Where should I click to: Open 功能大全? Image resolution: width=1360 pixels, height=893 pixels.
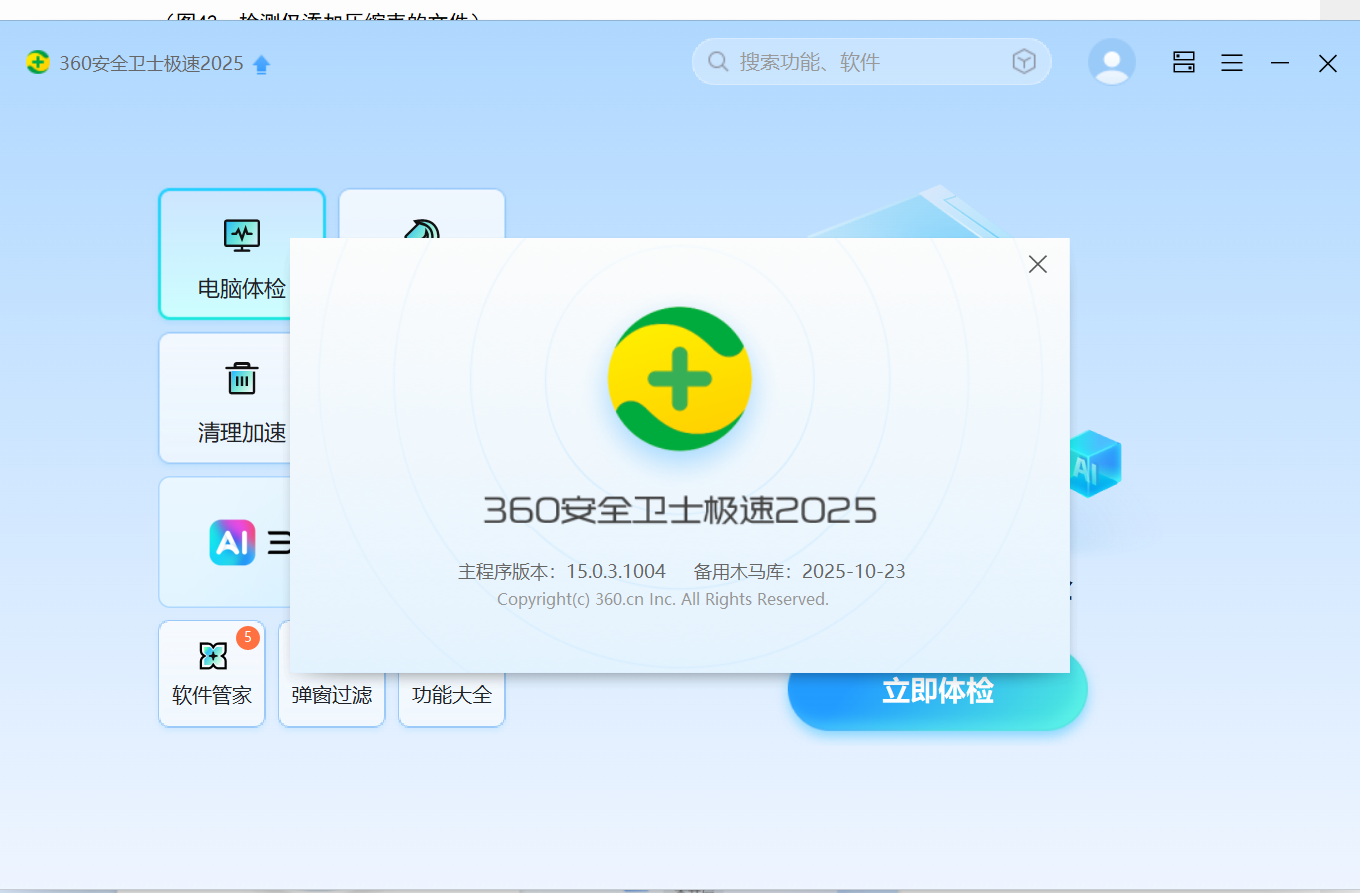click(452, 694)
